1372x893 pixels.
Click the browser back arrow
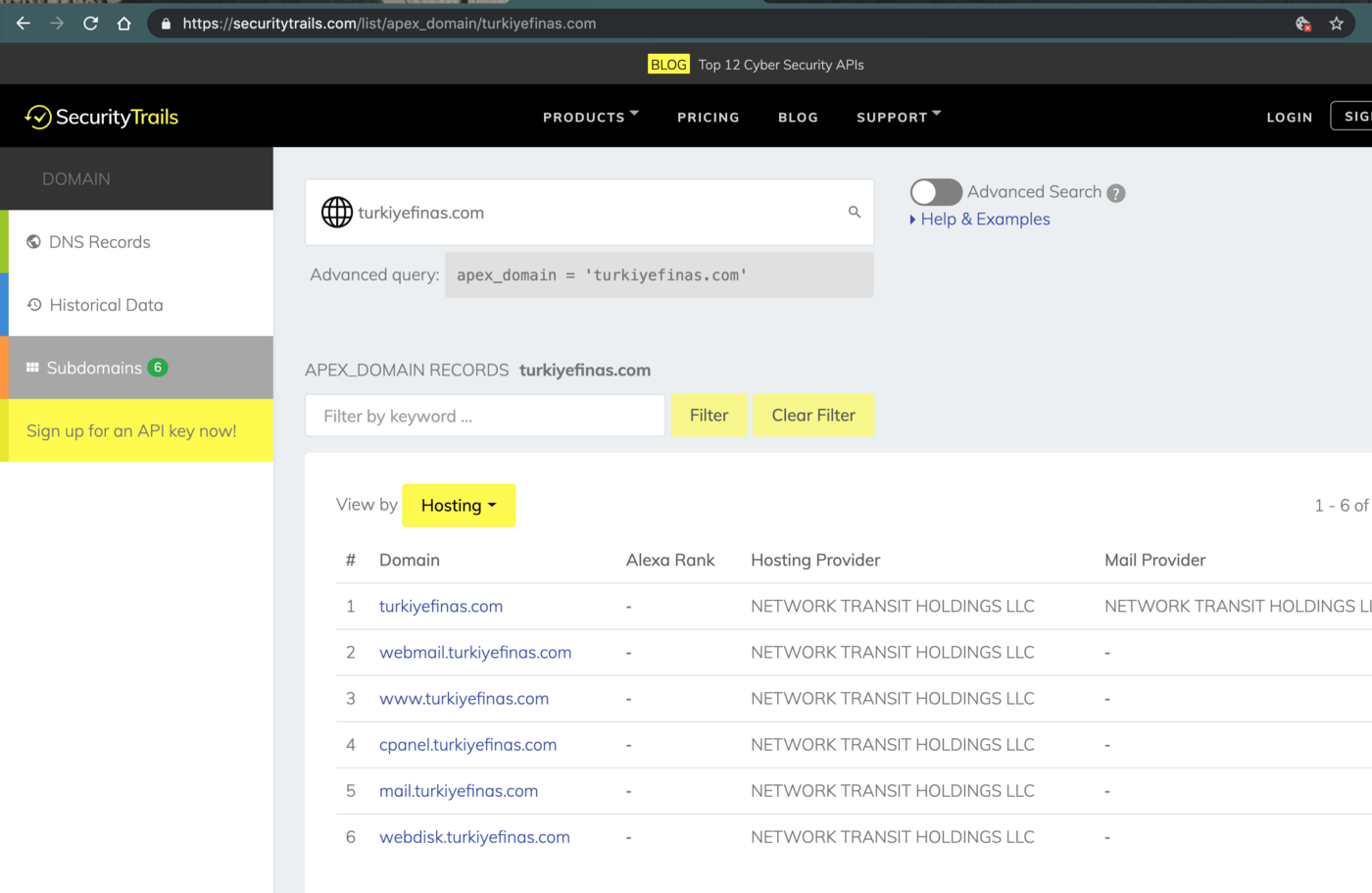coord(24,24)
